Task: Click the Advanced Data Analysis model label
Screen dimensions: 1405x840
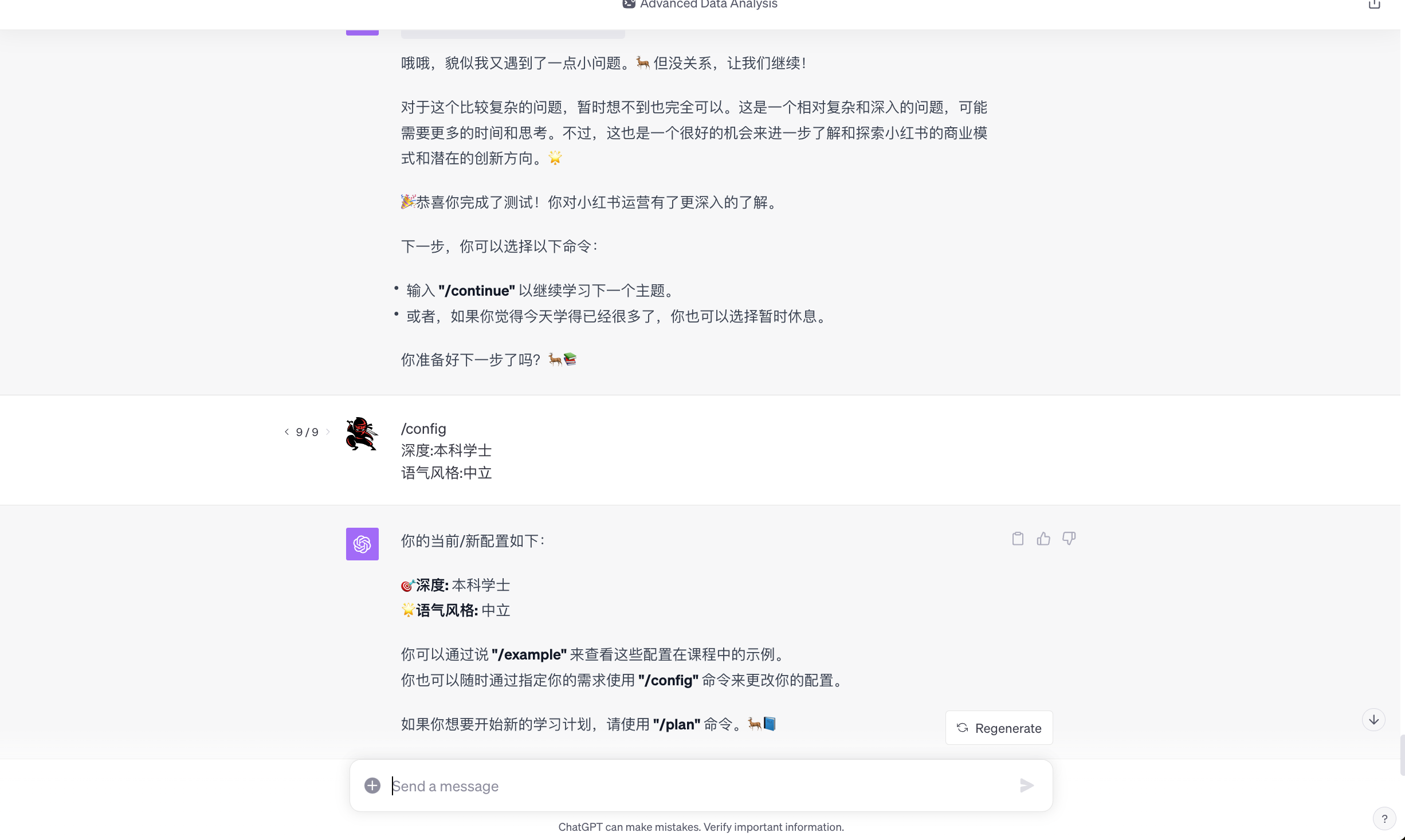Action: tap(709, 5)
